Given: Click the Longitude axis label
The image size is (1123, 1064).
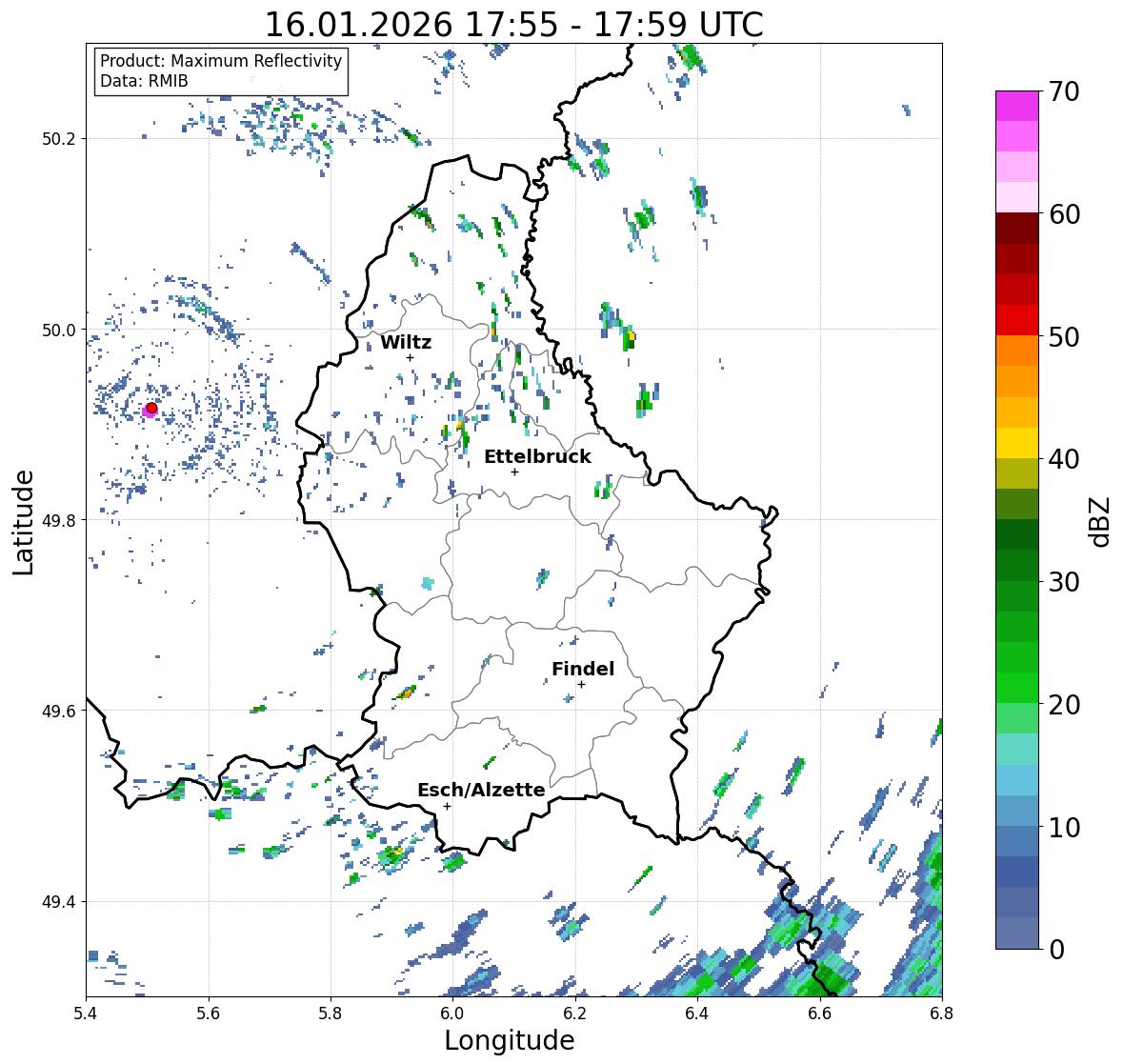Looking at the screenshot, I should pos(510,1040).
